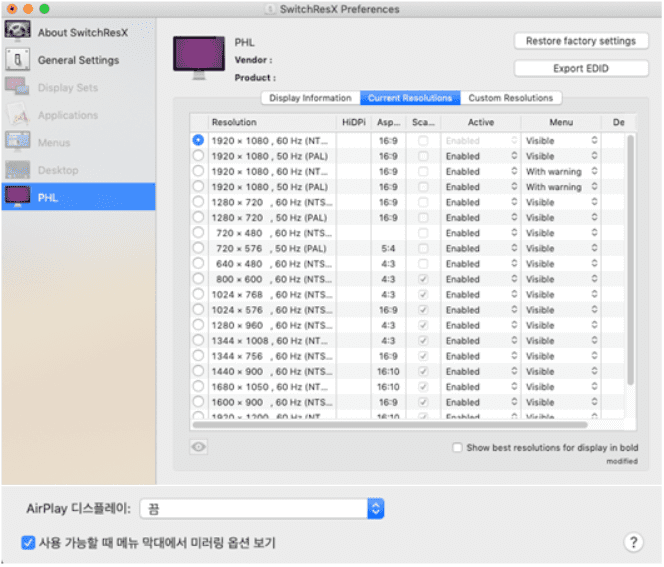Click Export EDID button
The image size is (664, 567).
pos(581,68)
